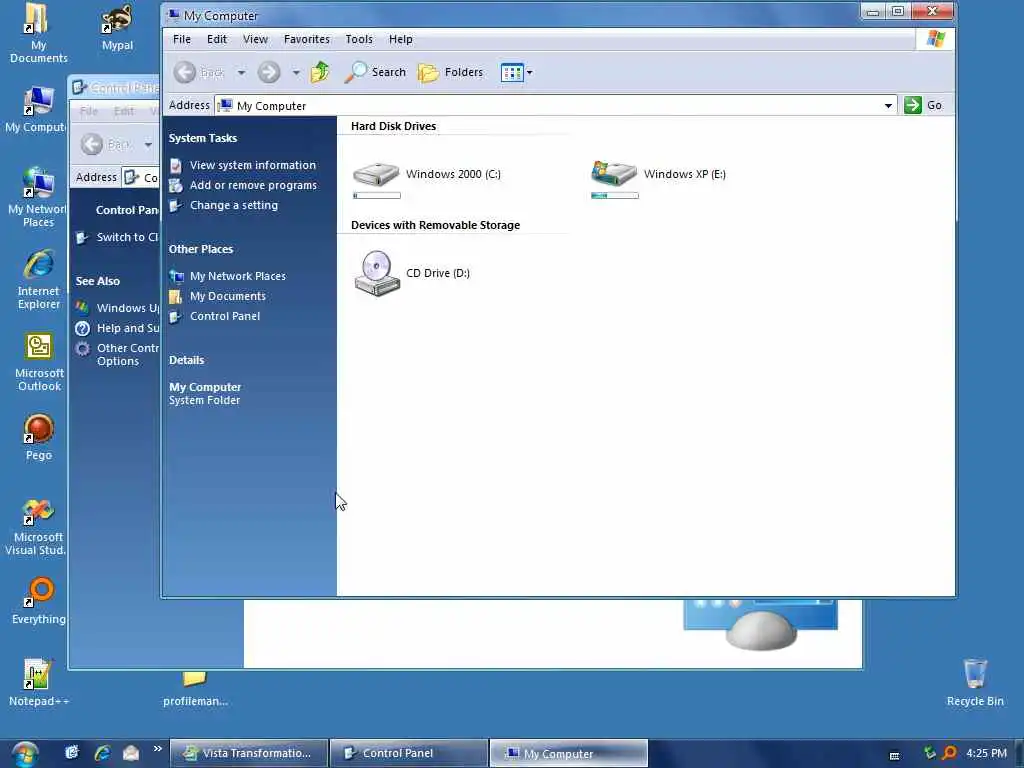Viewport: 1024px width, 768px height.
Task: Select the CD Drive (D:)
Action: [411, 273]
